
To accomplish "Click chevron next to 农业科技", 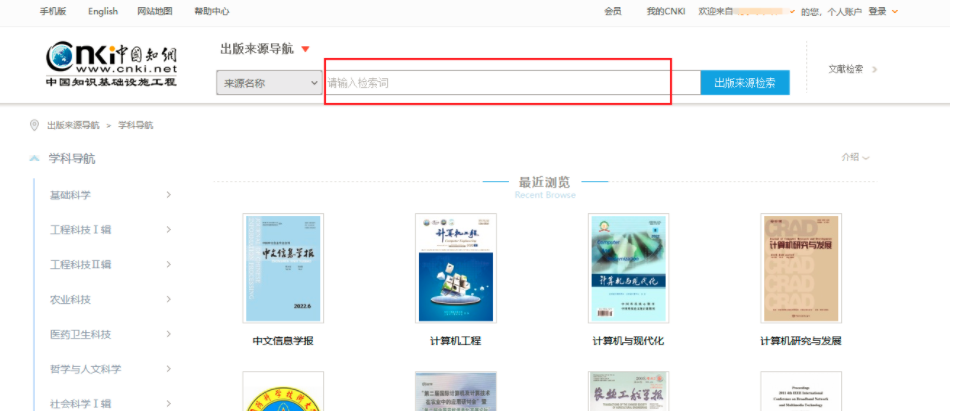I will (x=168, y=299).
